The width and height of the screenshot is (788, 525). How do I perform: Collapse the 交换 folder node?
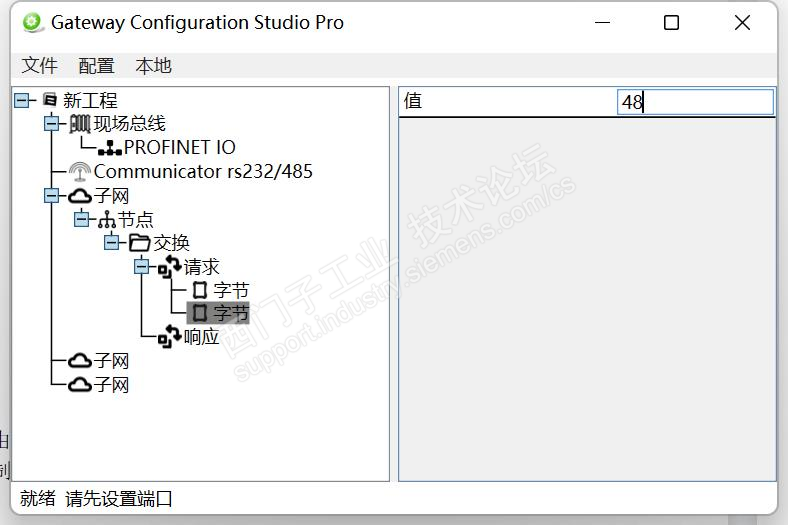pyautogui.click(x=112, y=243)
